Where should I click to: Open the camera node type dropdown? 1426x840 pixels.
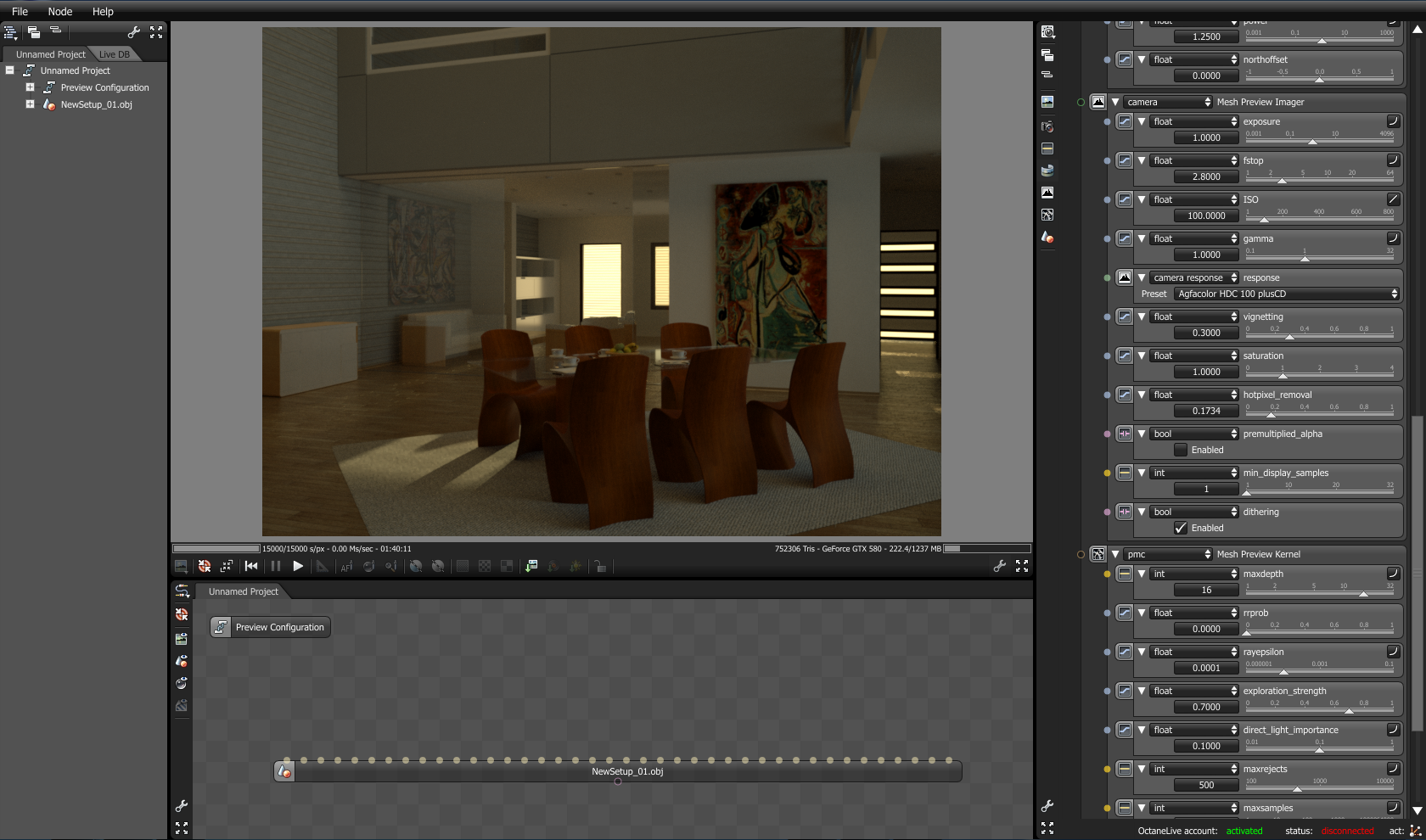(1169, 102)
